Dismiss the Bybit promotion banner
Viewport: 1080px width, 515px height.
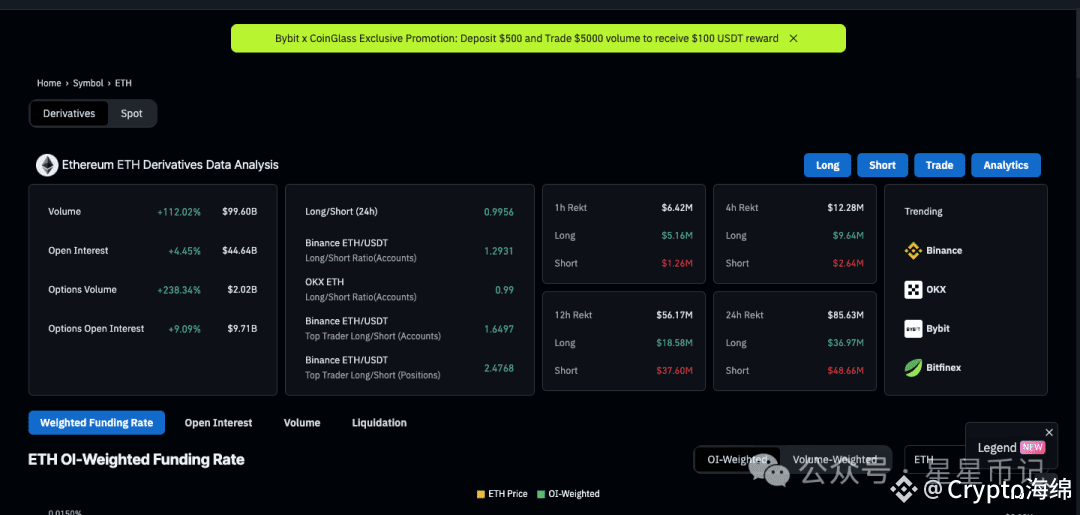[x=793, y=39]
